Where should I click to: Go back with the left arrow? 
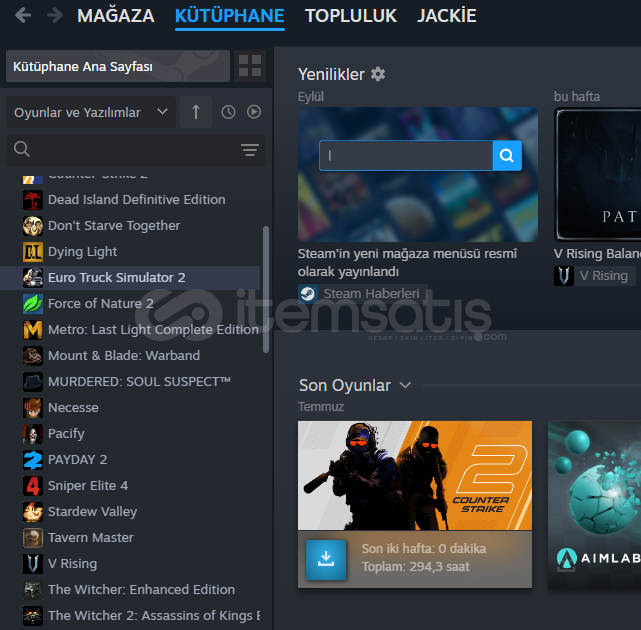point(23,16)
